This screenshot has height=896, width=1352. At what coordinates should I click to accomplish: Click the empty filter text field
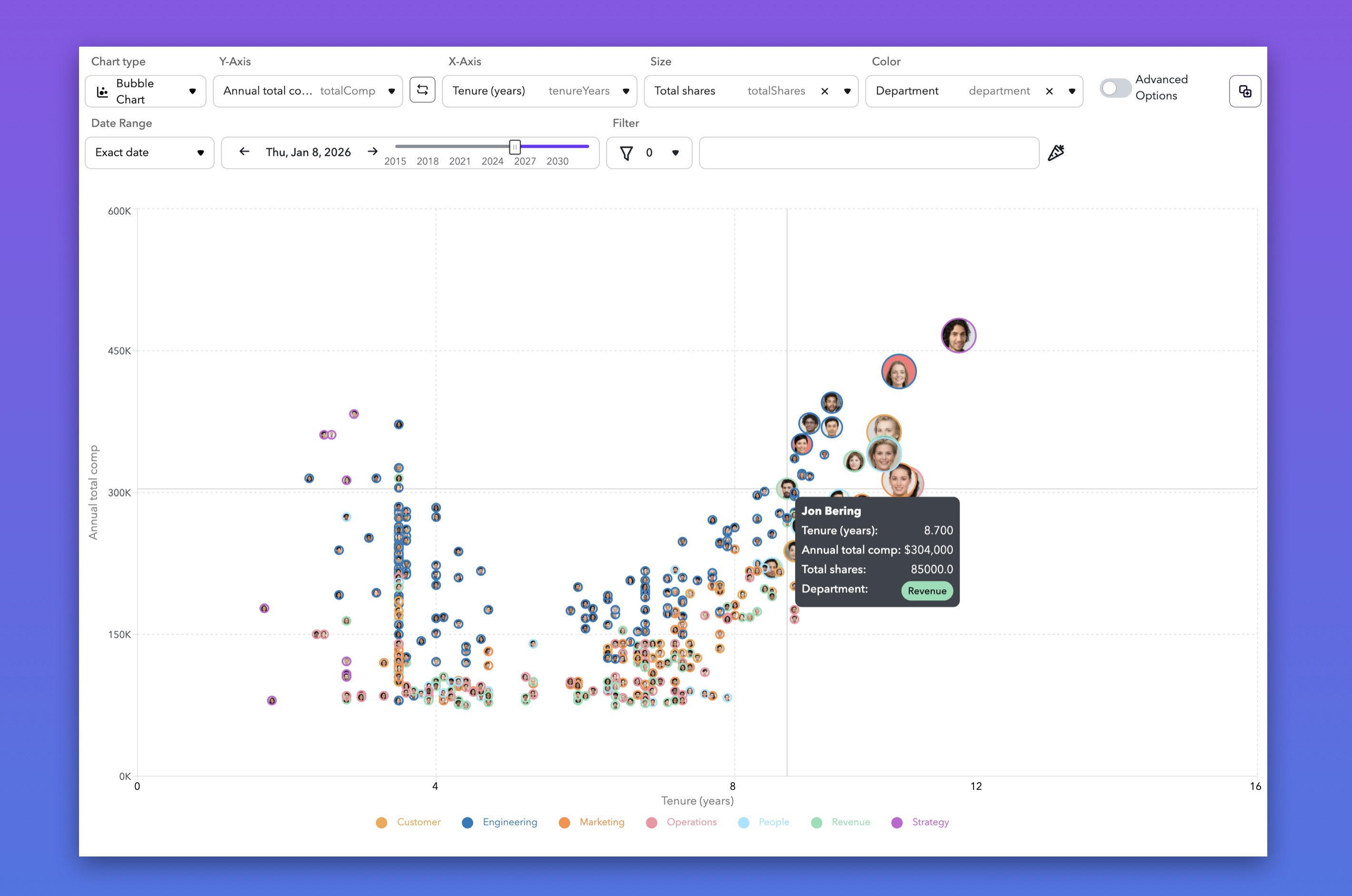[x=869, y=152]
